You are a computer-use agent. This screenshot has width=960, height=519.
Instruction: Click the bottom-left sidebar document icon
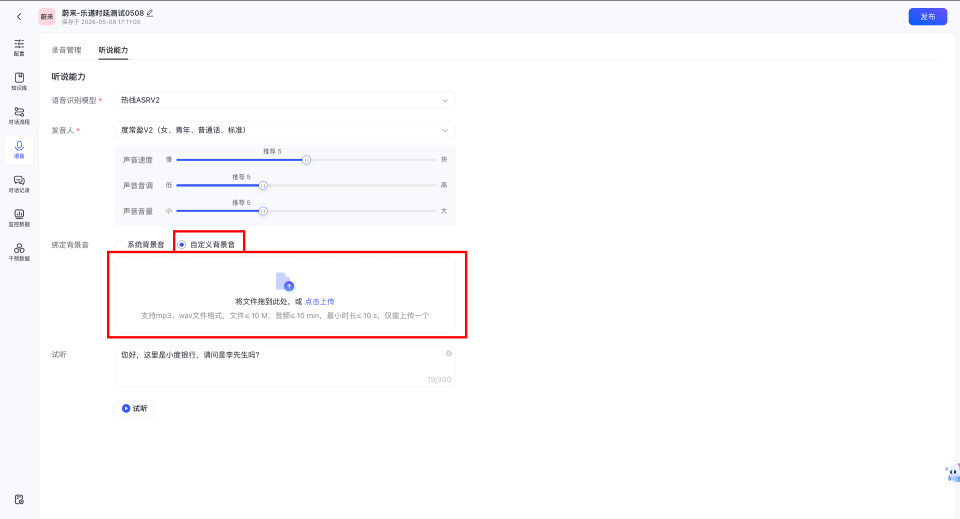click(x=19, y=499)
